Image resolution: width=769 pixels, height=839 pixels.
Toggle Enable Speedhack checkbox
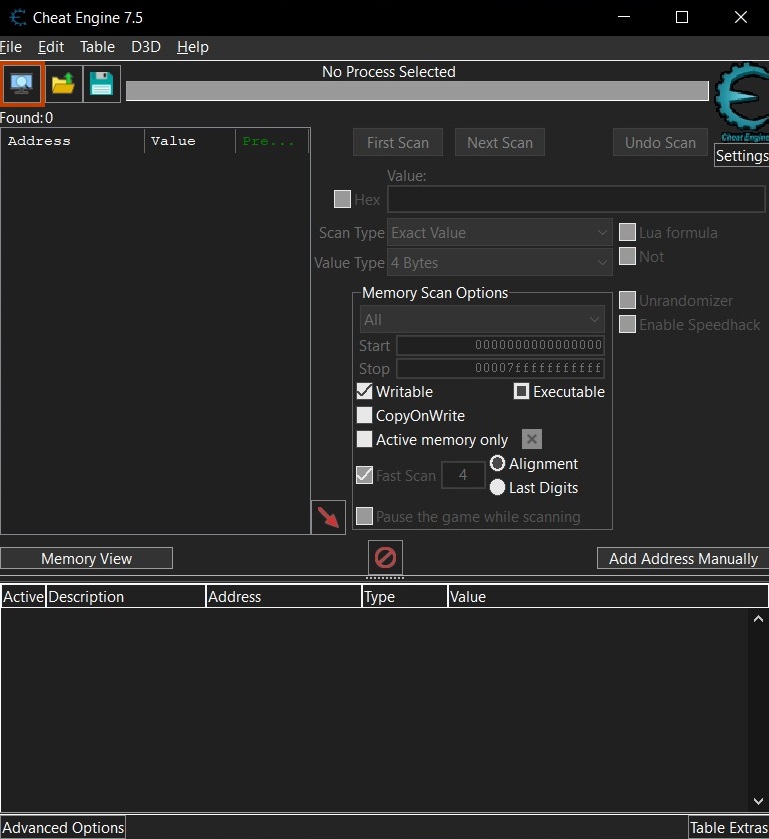tap(627, 324)
